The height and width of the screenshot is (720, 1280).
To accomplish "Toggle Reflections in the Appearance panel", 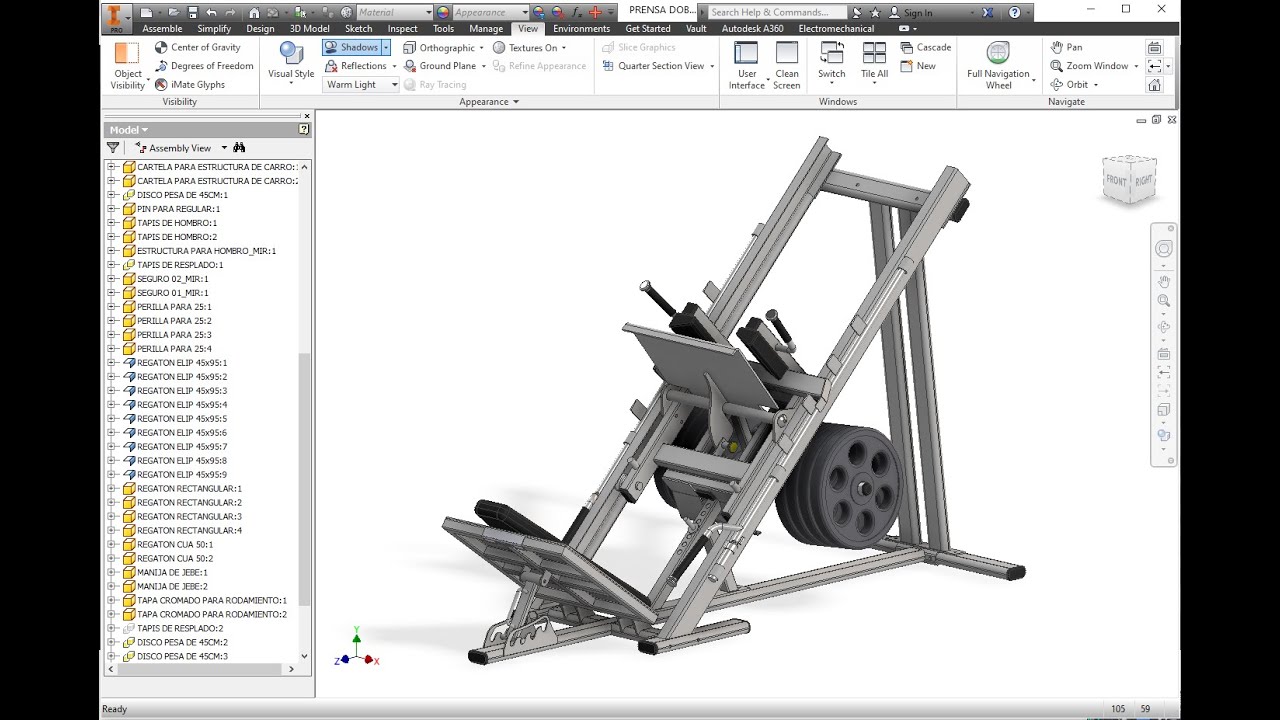I will [x=355, y=66].
